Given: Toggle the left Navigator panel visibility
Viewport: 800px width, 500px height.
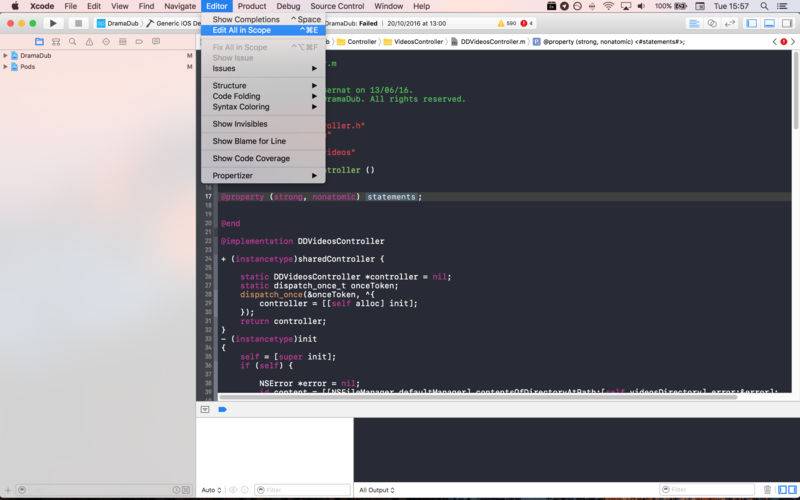Looking at the screenshot, I should (752, 23).
